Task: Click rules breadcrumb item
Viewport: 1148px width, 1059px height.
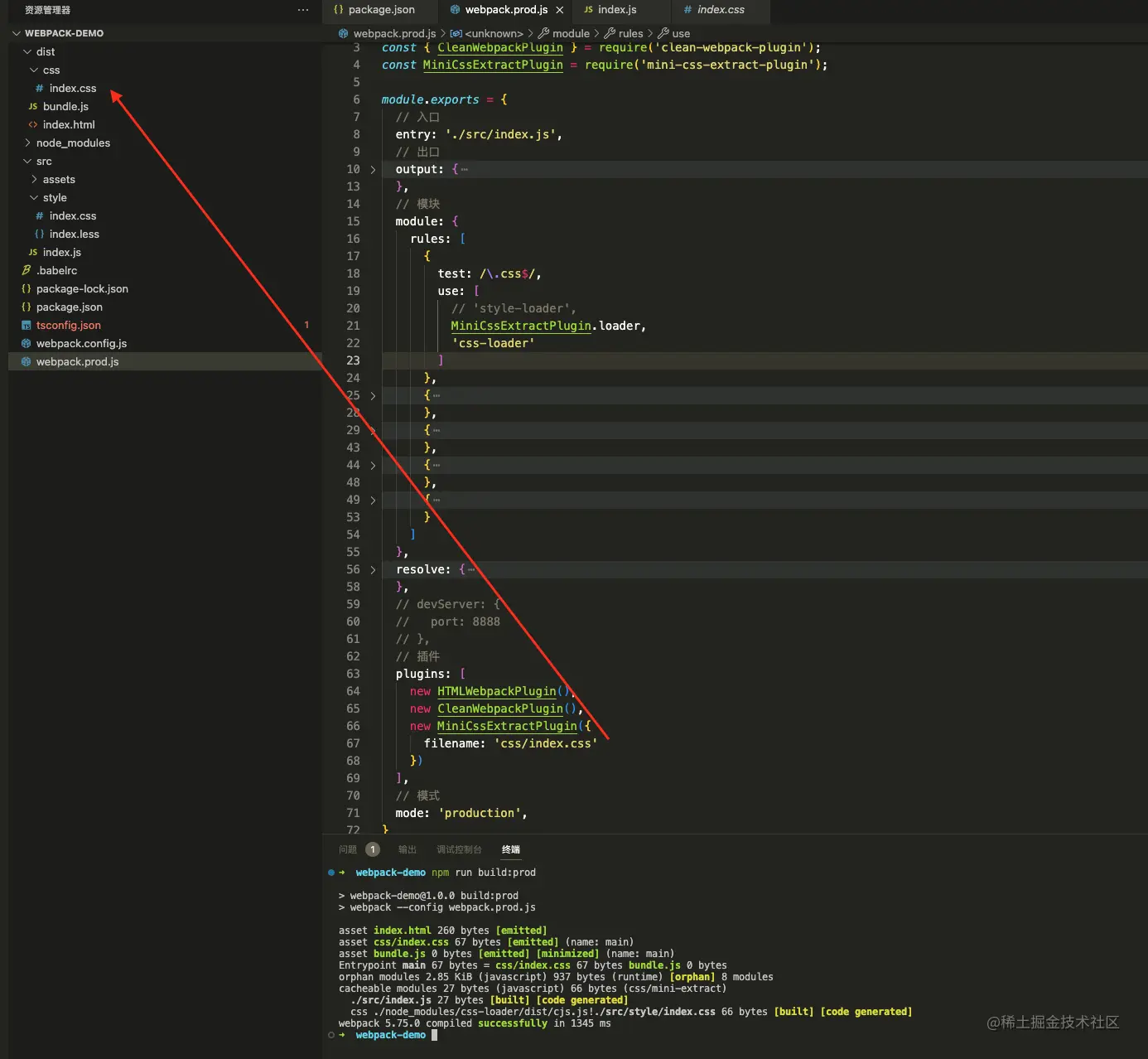Action: click(x=630, y=34)
